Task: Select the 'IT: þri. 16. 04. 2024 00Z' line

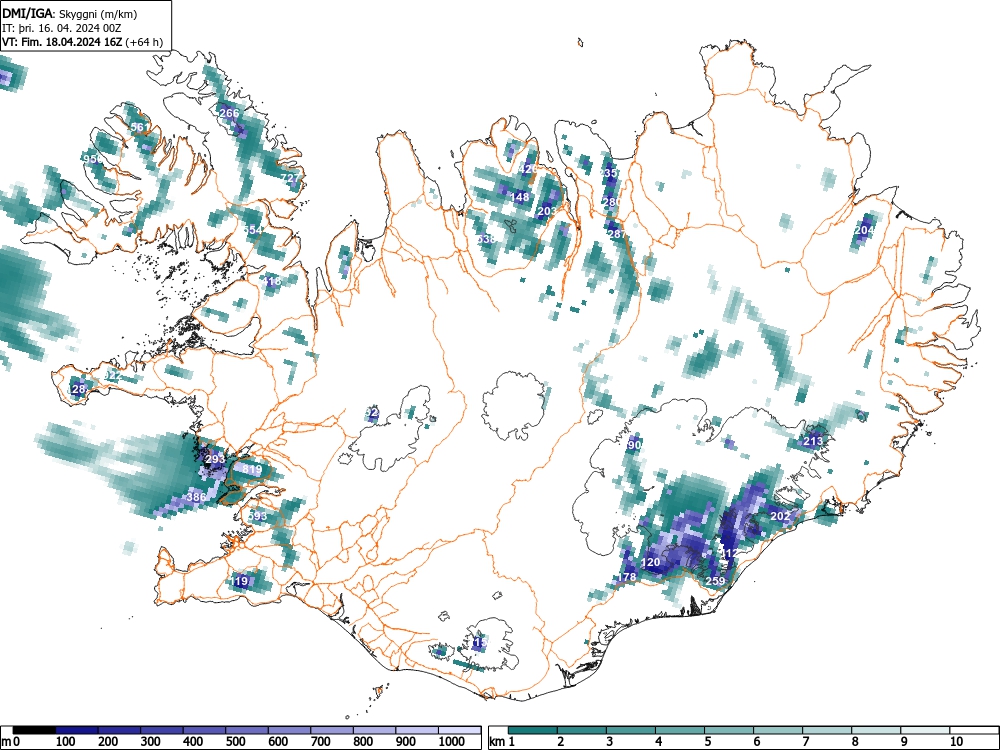Action: pos(62,28)
